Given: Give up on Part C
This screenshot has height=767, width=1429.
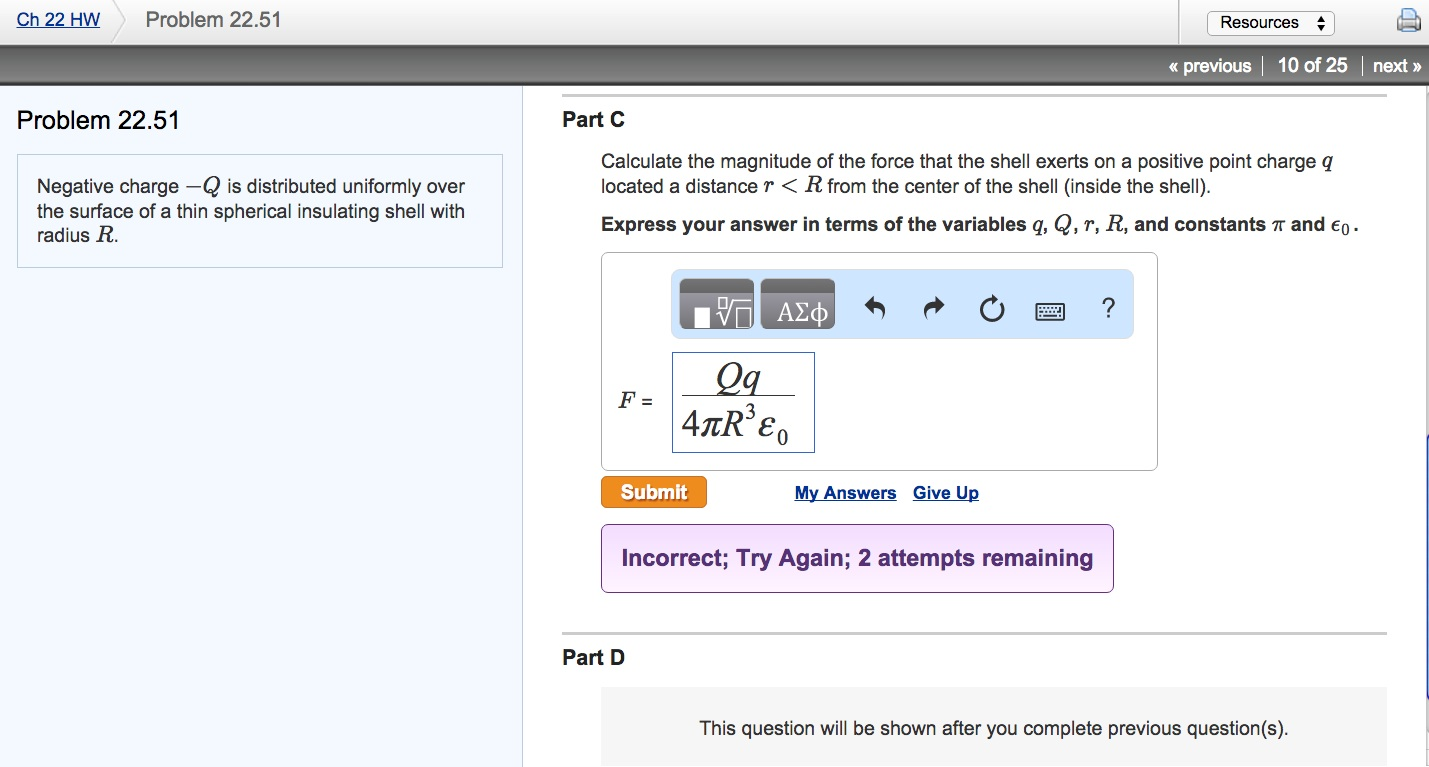Looking at the screenshot, I should [944, 492].
